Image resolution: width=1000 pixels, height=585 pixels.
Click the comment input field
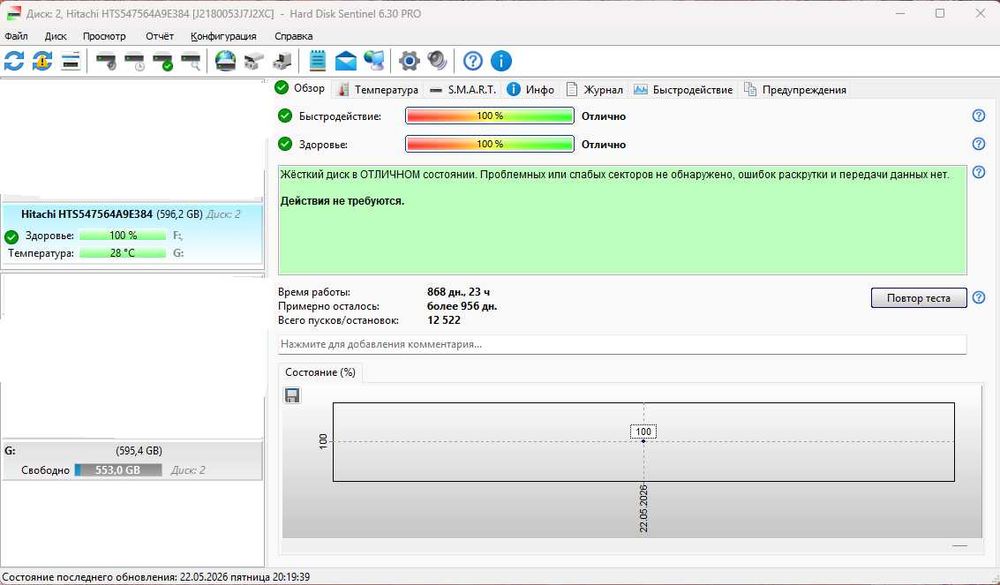tap(622, 344)
